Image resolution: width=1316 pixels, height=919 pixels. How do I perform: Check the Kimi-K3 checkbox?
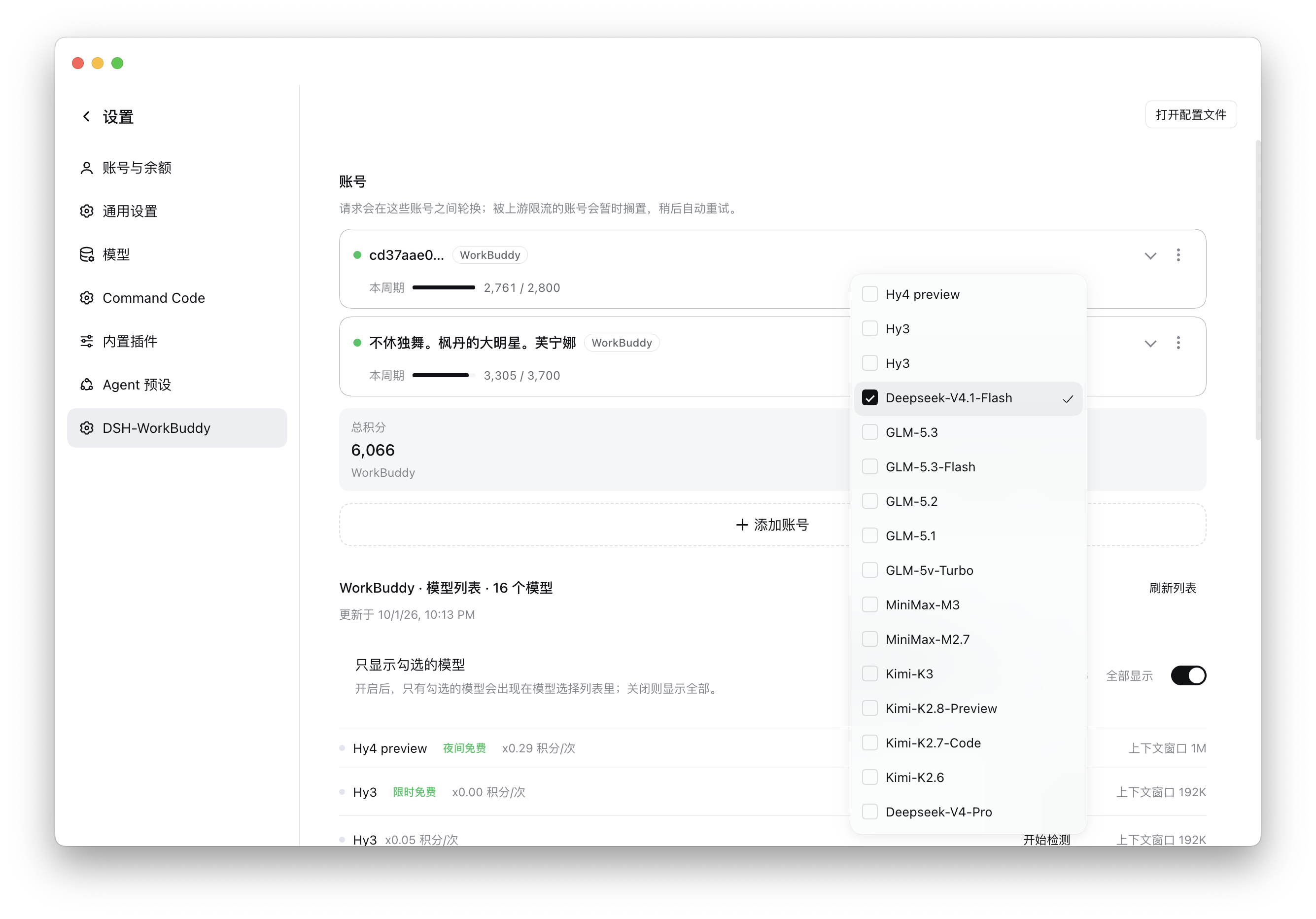(x=869, y=673)
